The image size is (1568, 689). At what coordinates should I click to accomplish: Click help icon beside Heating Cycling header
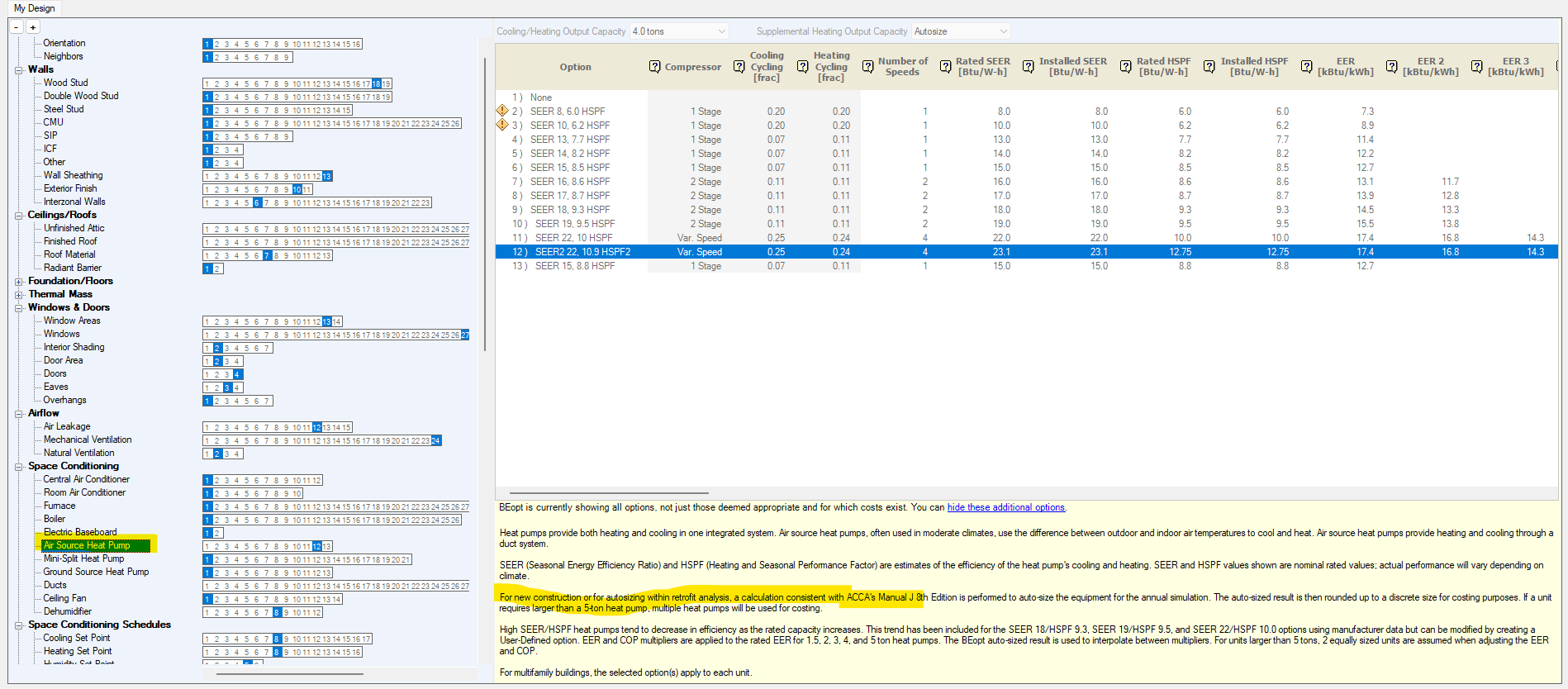pyautogui.click(x=802, y=67)
